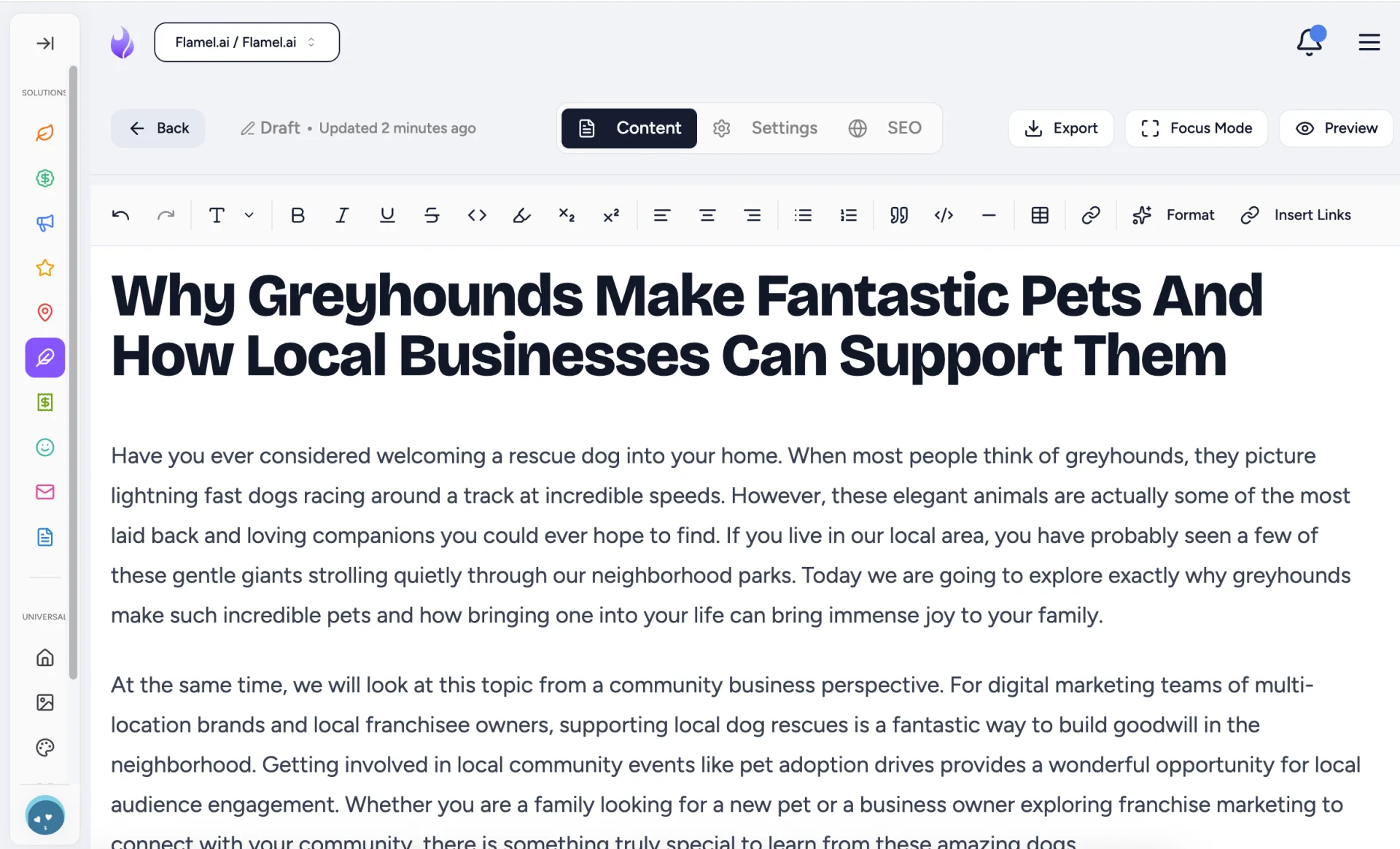Switch to the SEO tab
The width and height of the screenshot is (1400, 849).
click(x=885, y=128)
